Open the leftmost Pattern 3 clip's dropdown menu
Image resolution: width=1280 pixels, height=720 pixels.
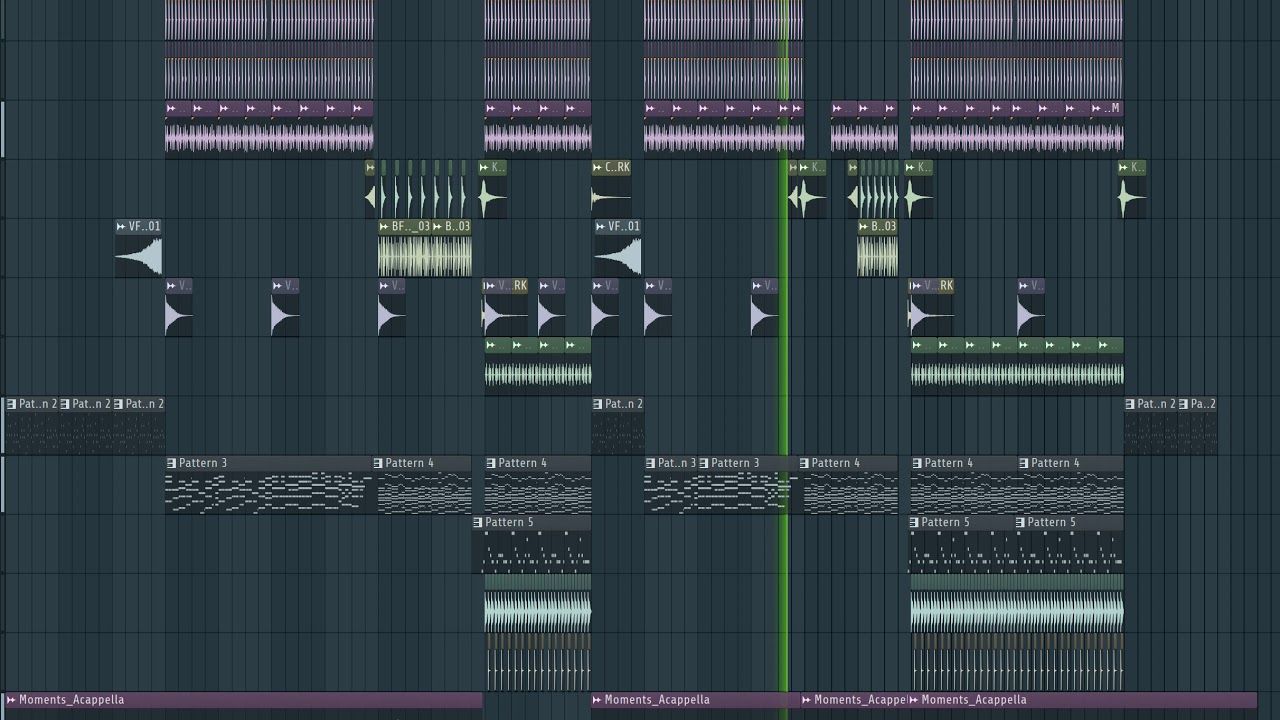click(172, 463)
